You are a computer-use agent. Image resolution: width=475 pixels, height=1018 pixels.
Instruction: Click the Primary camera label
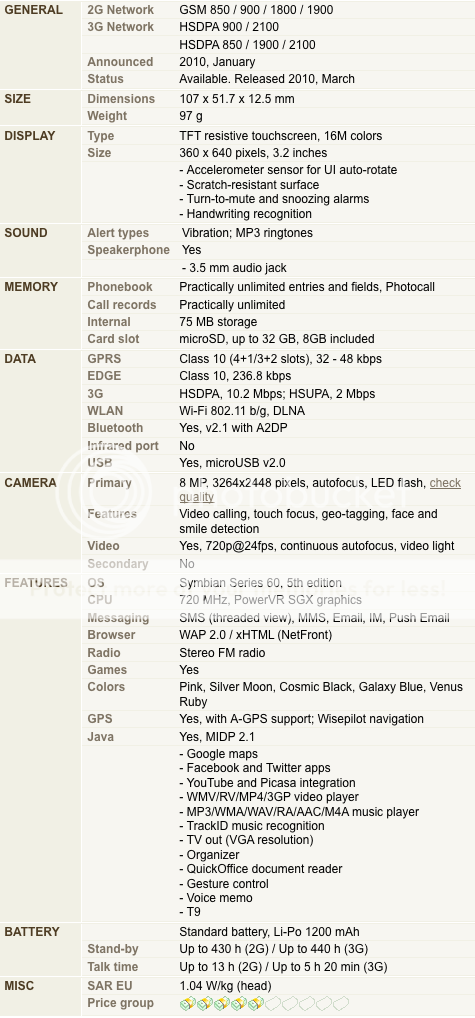[x=110, y=483]
